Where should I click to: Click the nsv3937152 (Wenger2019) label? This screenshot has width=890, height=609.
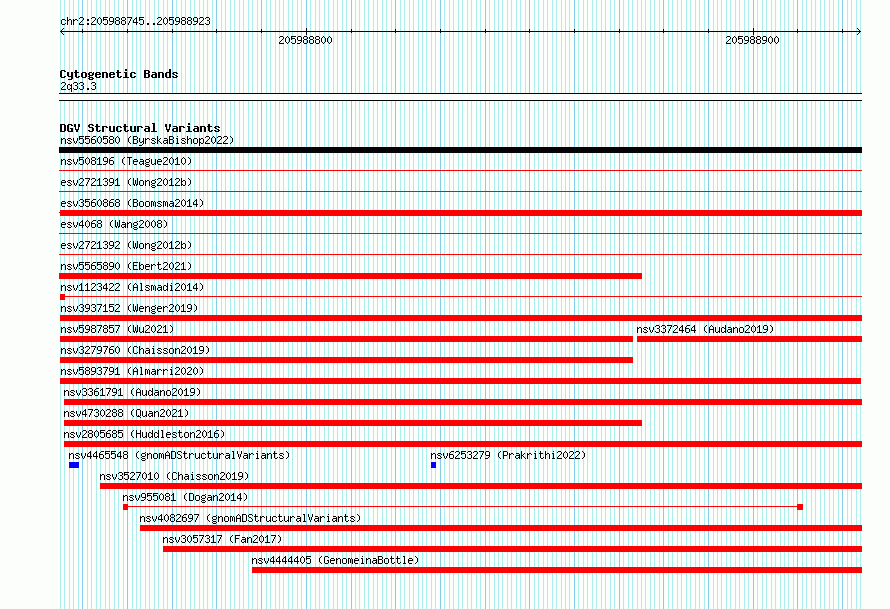coord(129,308)
